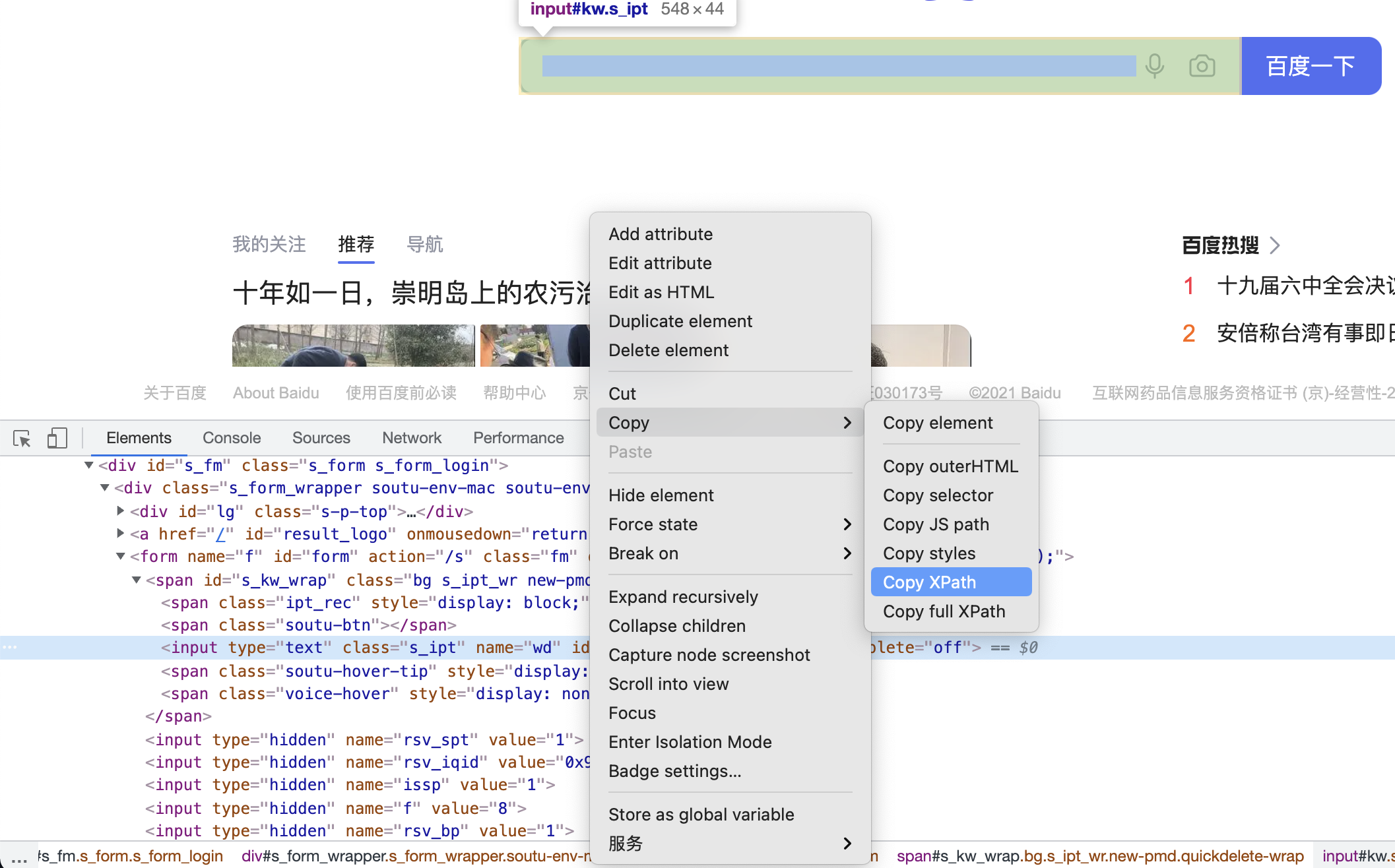Open the Network panel tab
Image resolution: width=1395 pixels, height=868 pixels.
(x=412, y=438)
